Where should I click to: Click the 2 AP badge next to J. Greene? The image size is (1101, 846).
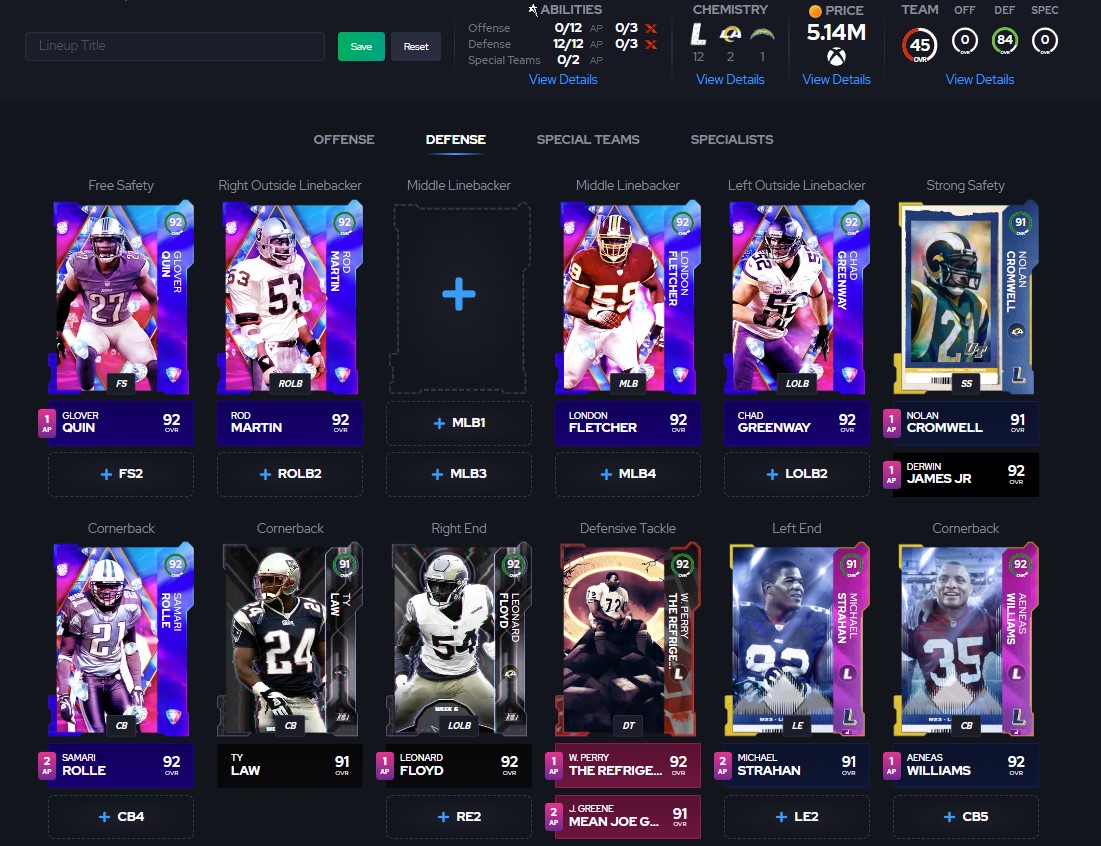[x=553, y=817]
